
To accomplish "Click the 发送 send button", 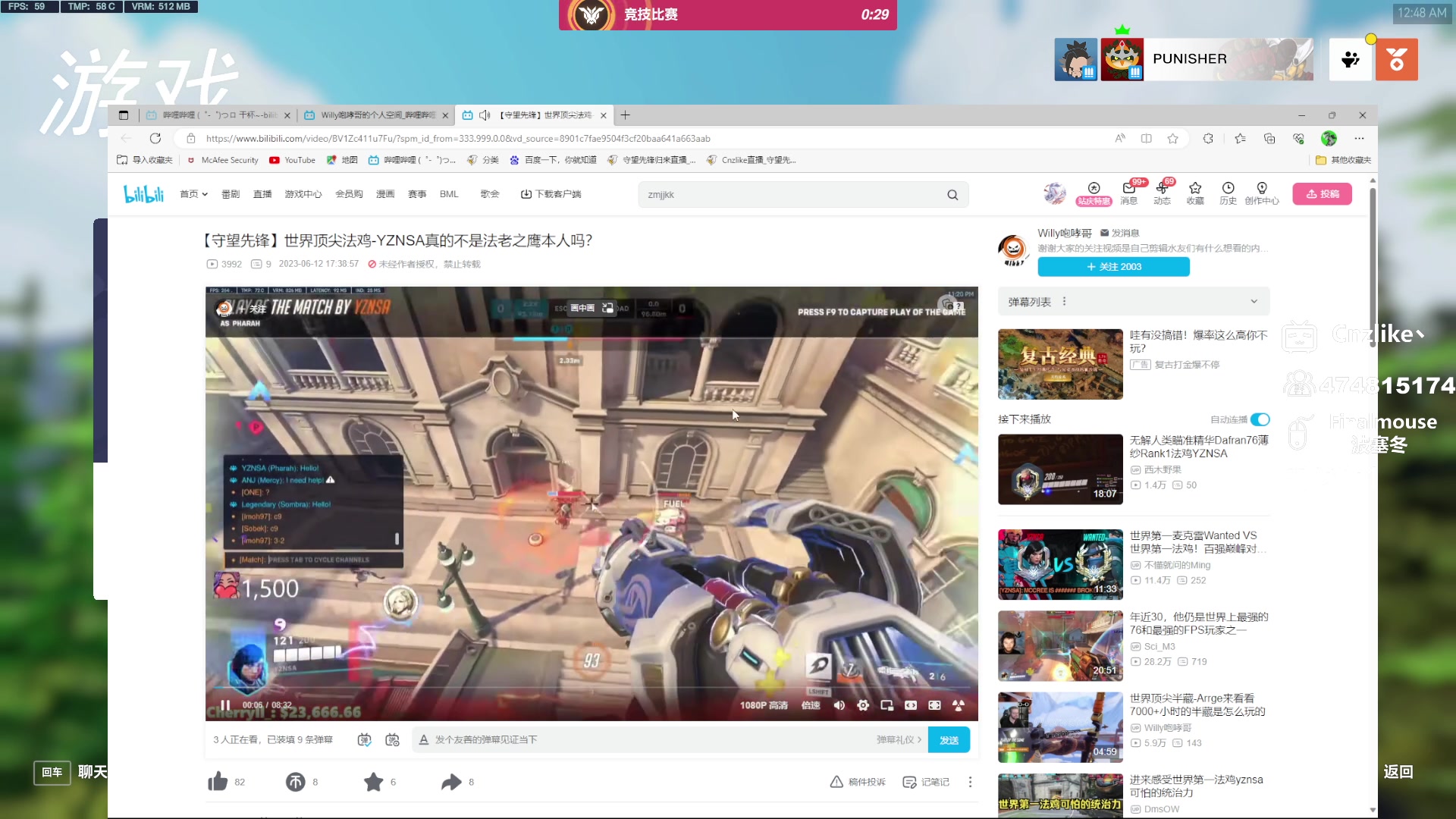I will click(x=949, y=740).
